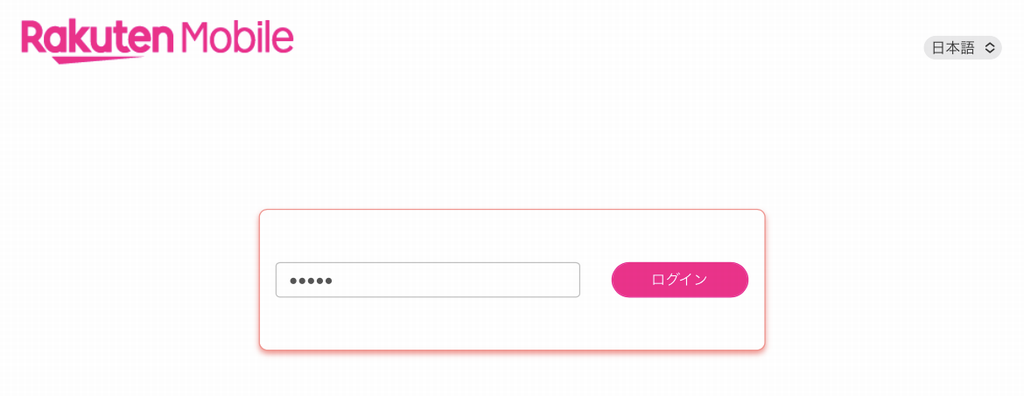Click the "Rakuten" word in the logo

(97, 38)
